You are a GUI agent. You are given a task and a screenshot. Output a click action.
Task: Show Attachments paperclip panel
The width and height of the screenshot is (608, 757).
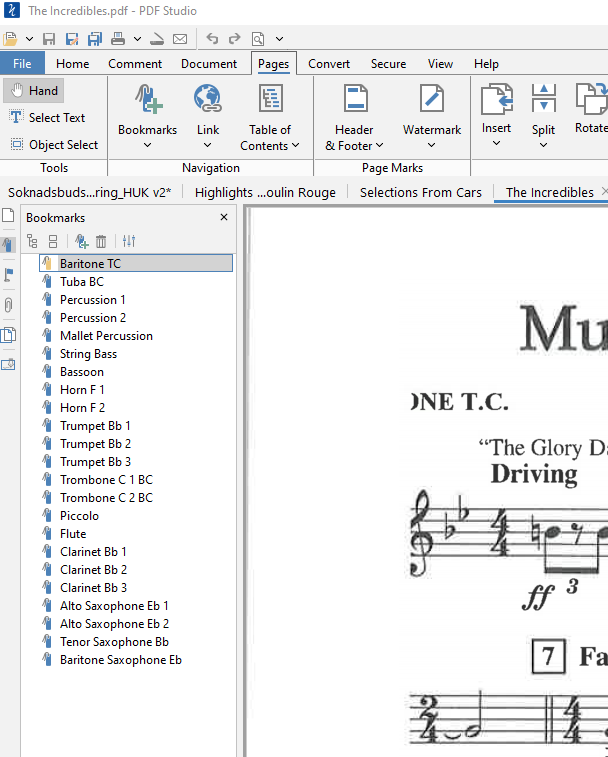tap(8, 305)
